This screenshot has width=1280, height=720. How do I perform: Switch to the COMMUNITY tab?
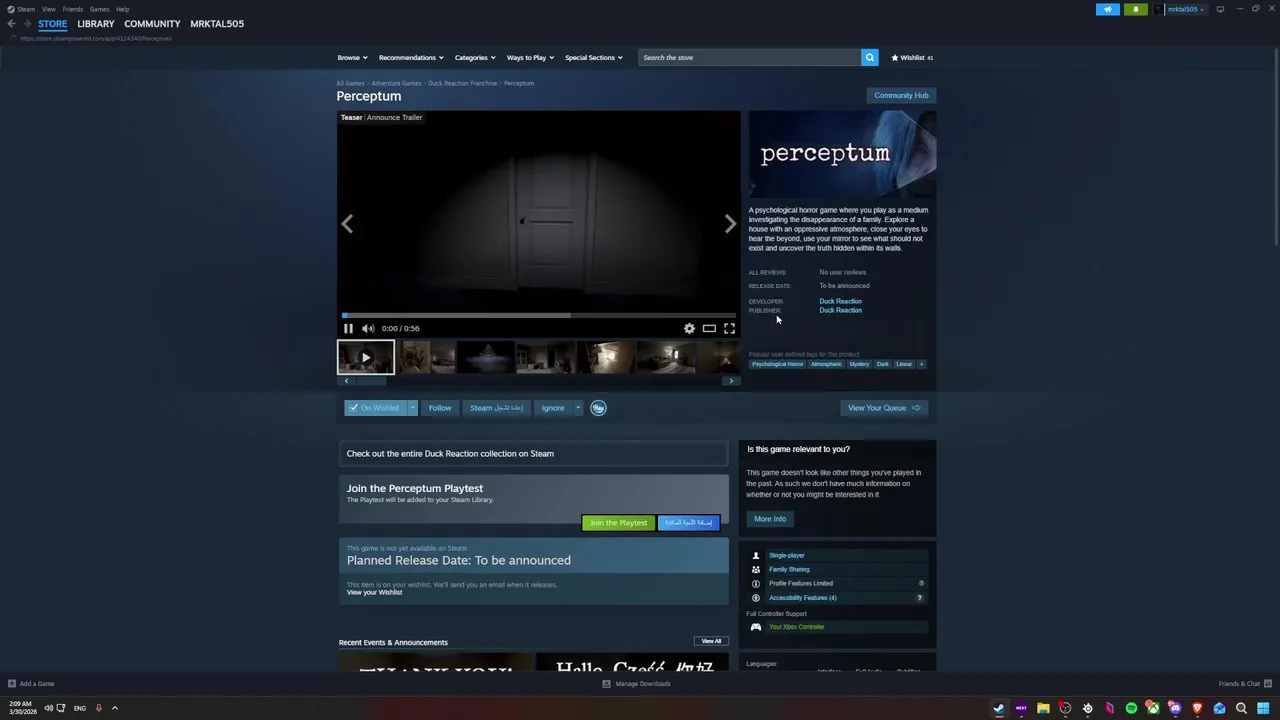152,24
